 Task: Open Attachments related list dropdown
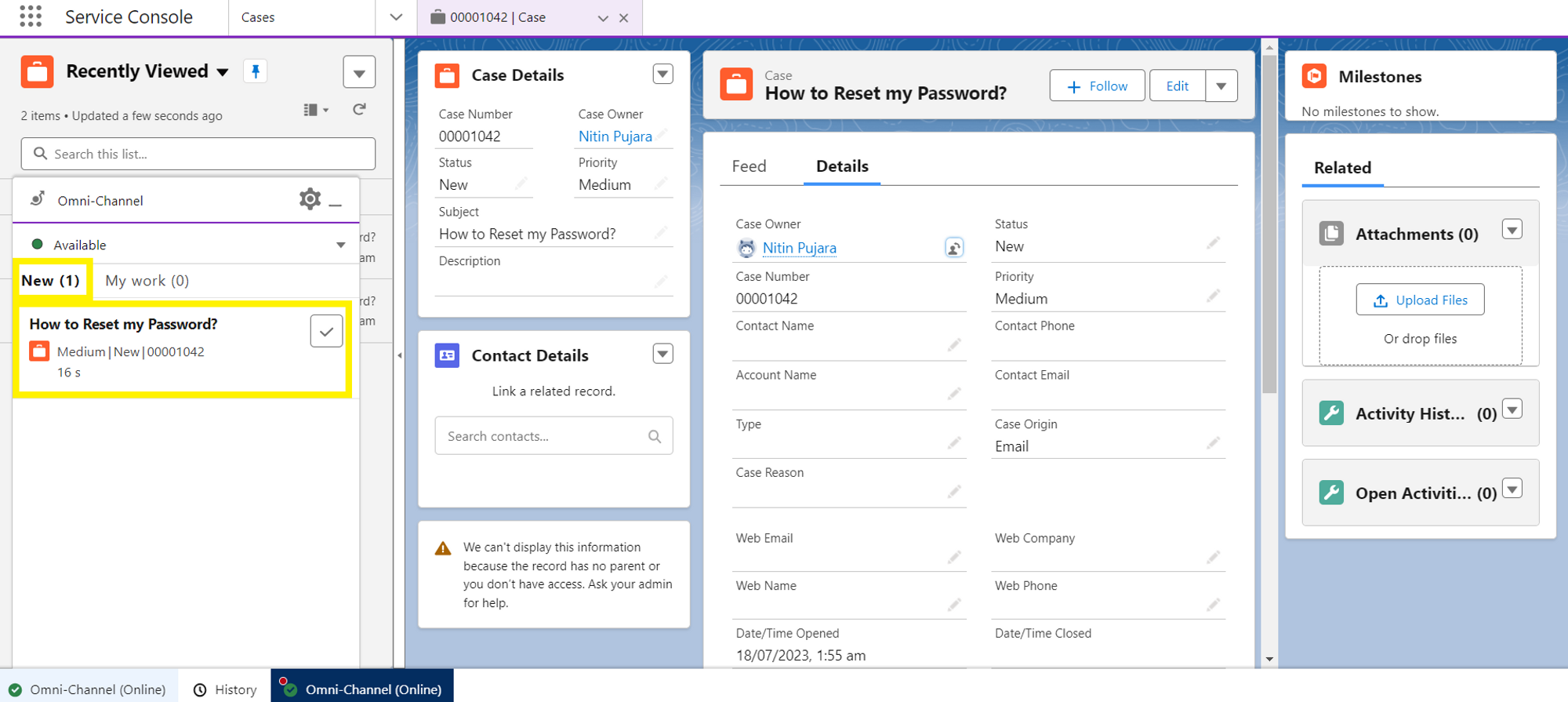[1512, 230]
